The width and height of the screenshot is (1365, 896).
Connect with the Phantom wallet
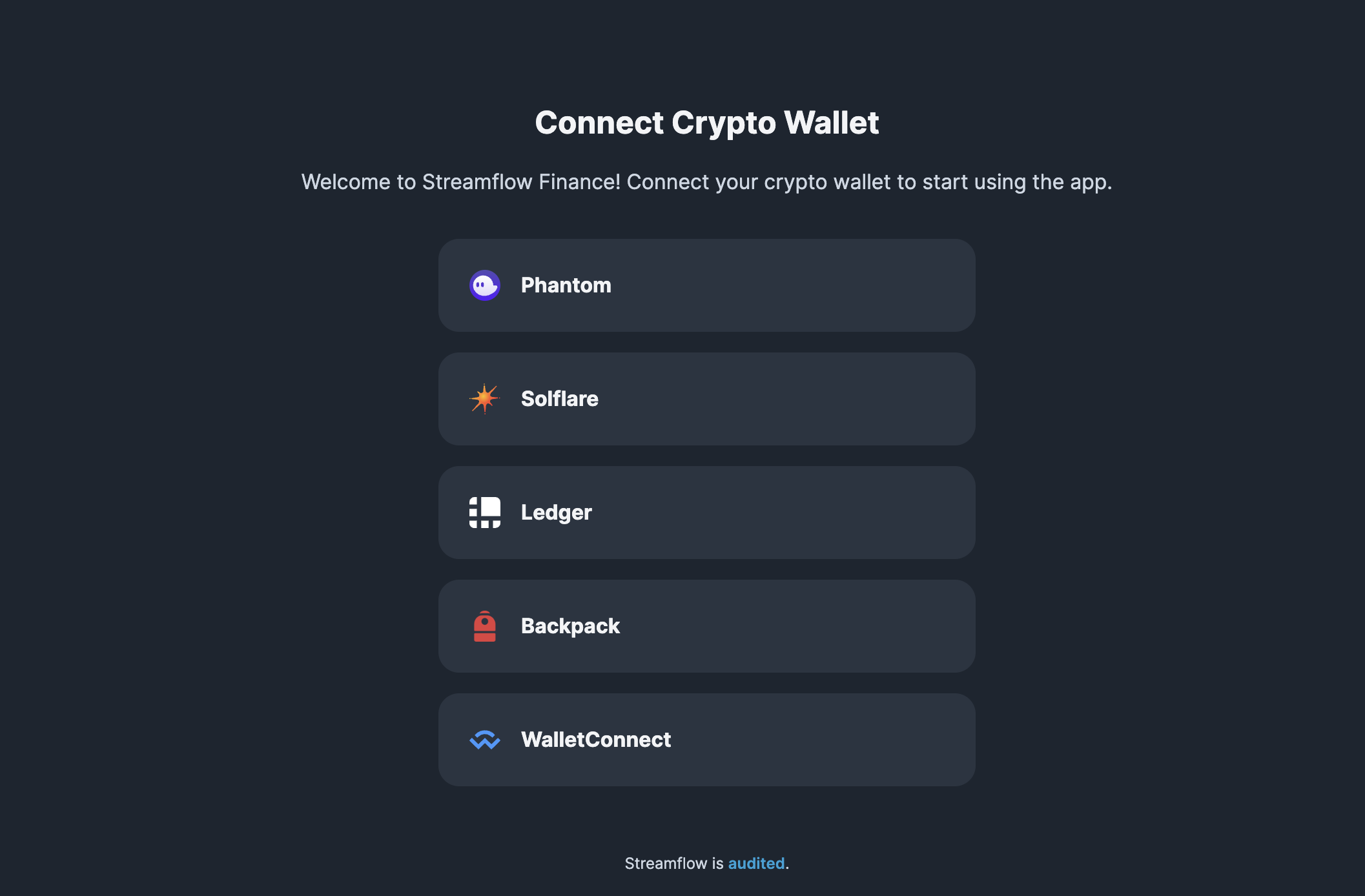pos(707,285)
